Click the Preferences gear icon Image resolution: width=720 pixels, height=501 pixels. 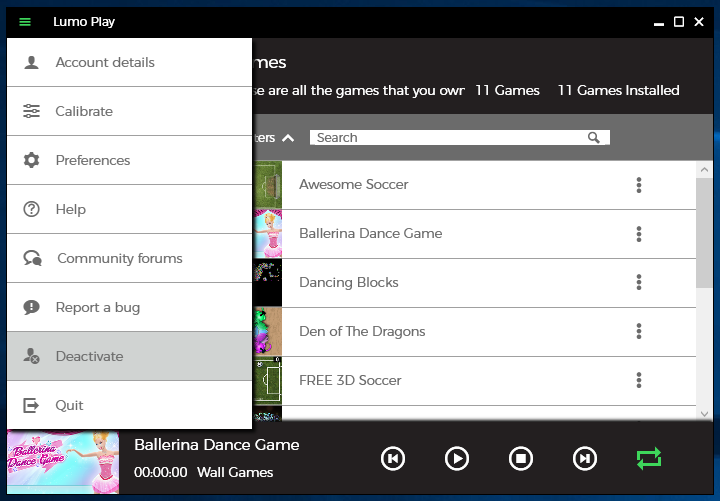click(31, 160)
